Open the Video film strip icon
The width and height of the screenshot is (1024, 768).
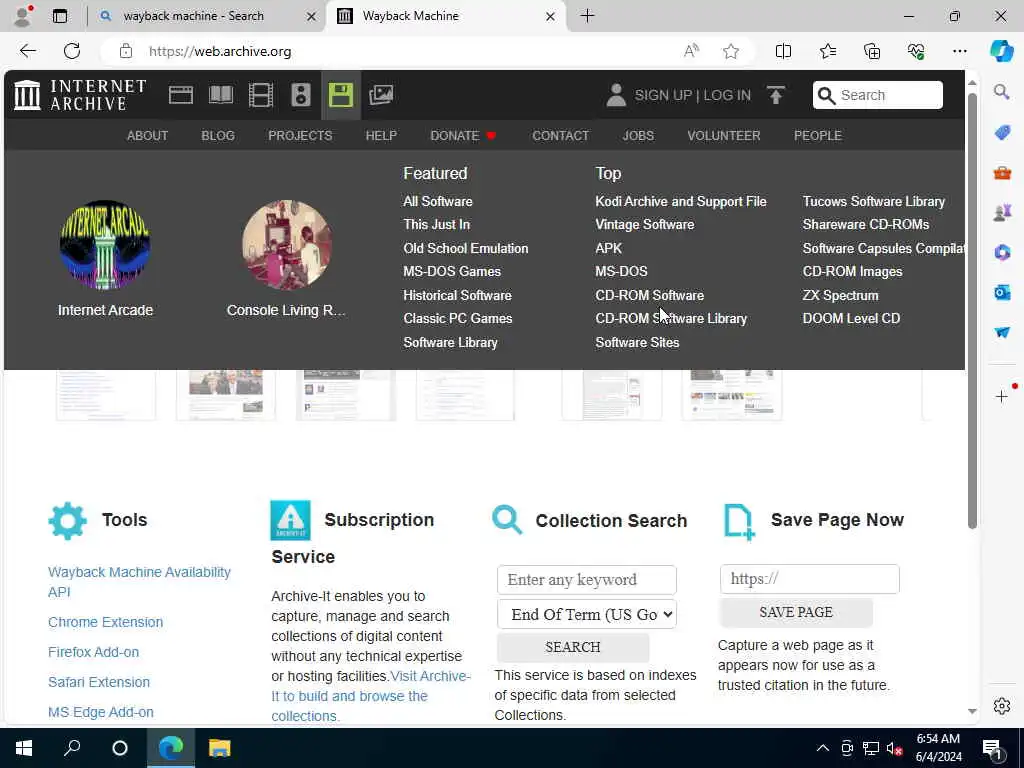261,95
